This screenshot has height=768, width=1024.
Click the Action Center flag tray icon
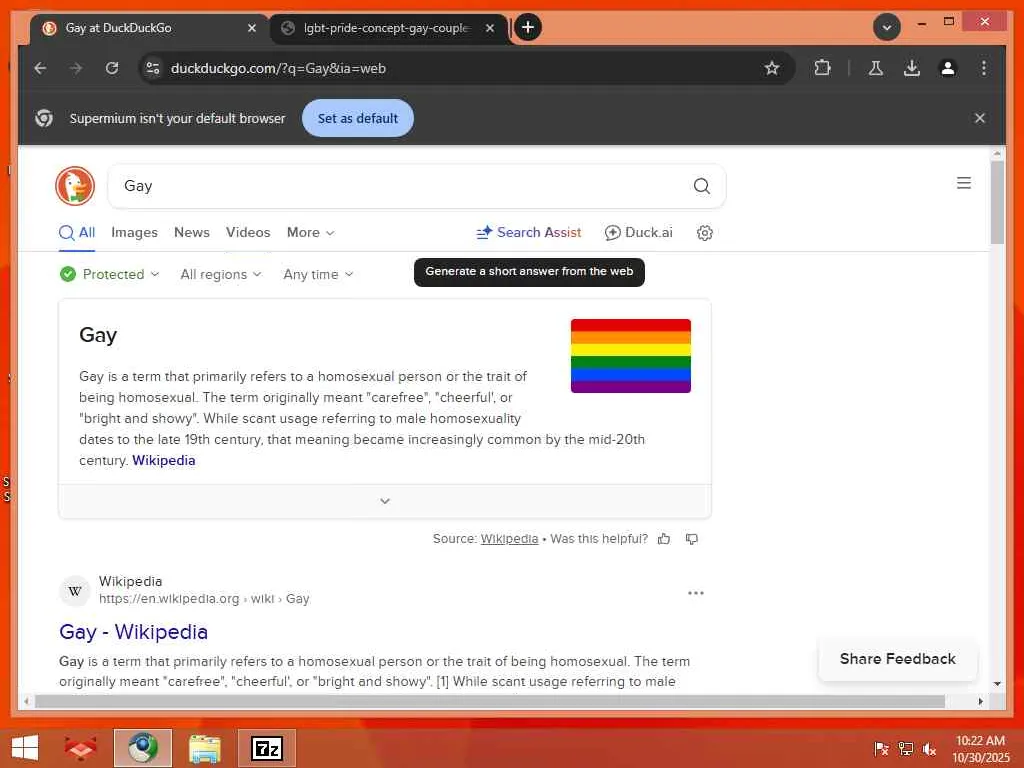tap(880, 749)
